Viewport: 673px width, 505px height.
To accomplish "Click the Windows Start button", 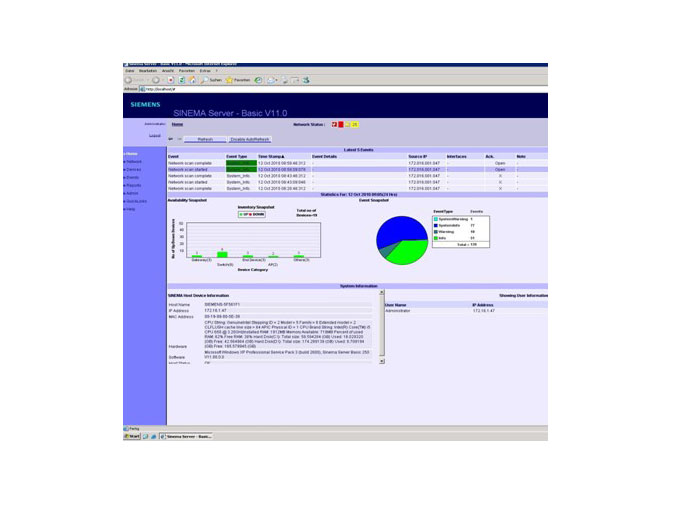I will 131,437.
